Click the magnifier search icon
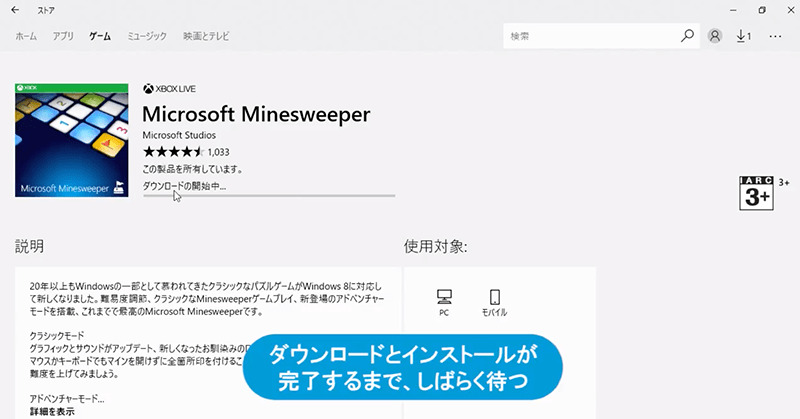 (x=687, y=36)
